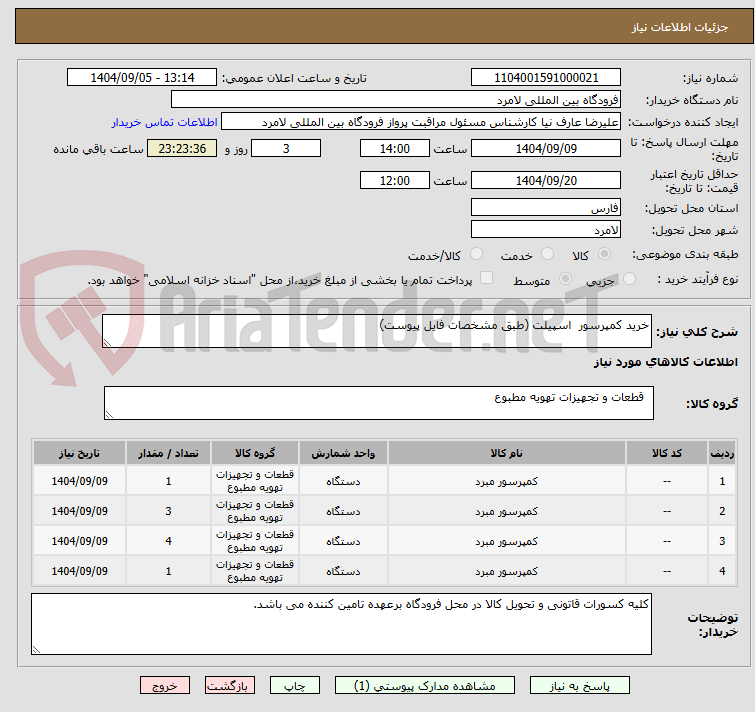Click unit دستگاه in row 1
The width and height of the screenshot is (755, 712).
pos(343,481)
